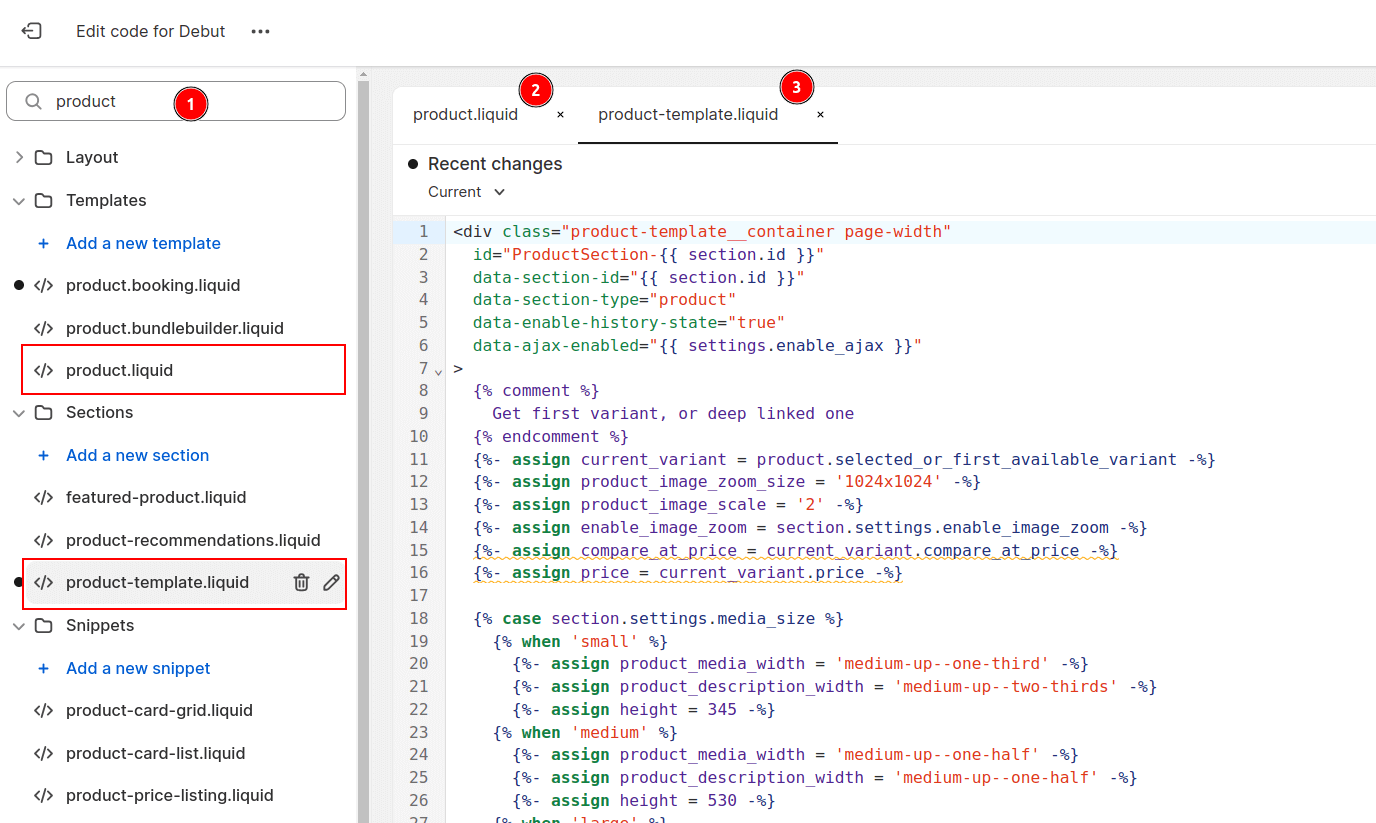Viewport: 1376px width, 823px height.
Task: Click Add a new section link
Action: pyautogui.click(x=138, y=455)
